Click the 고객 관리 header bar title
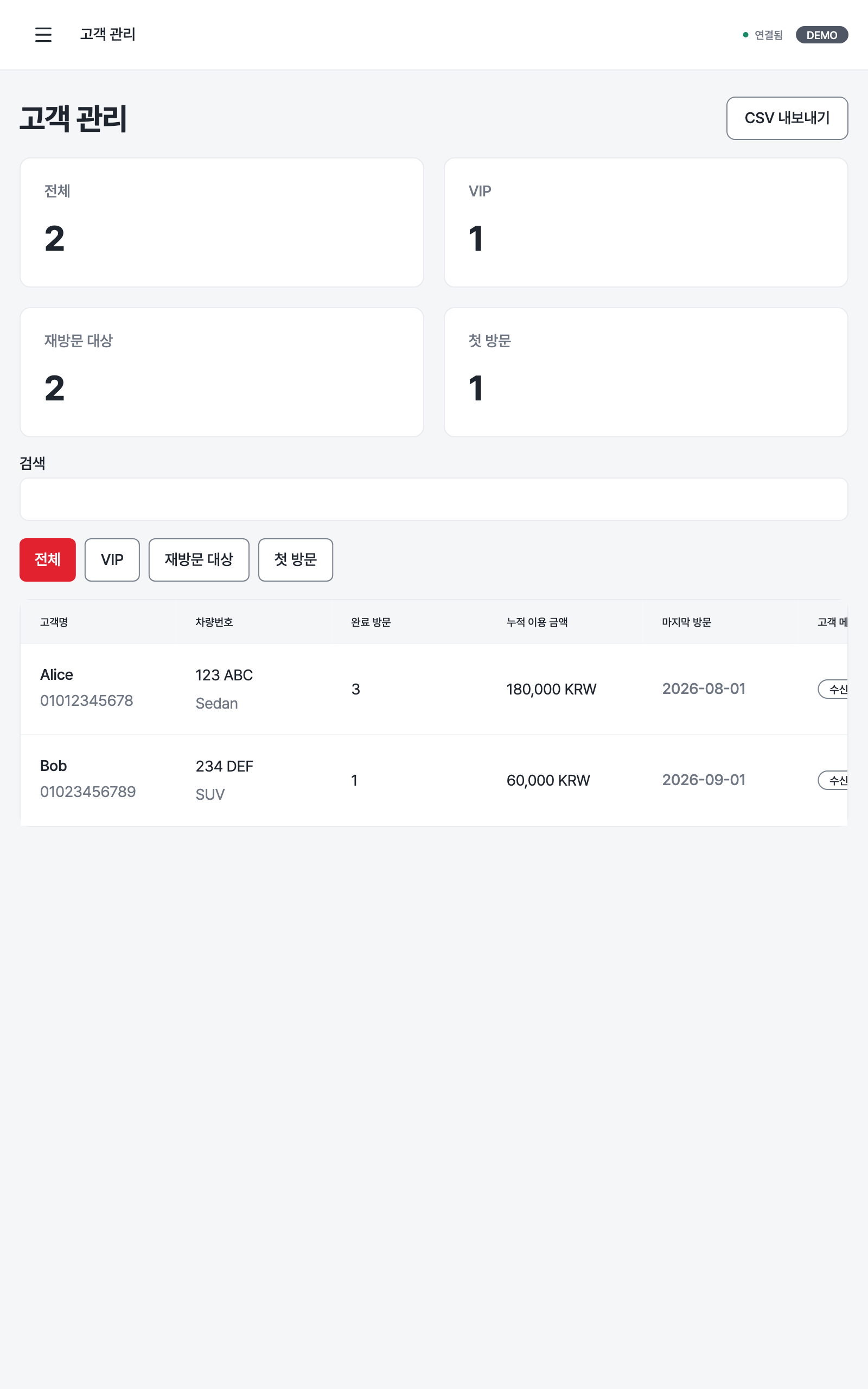This screenshot has width=868, height=1389. [108, 34]
